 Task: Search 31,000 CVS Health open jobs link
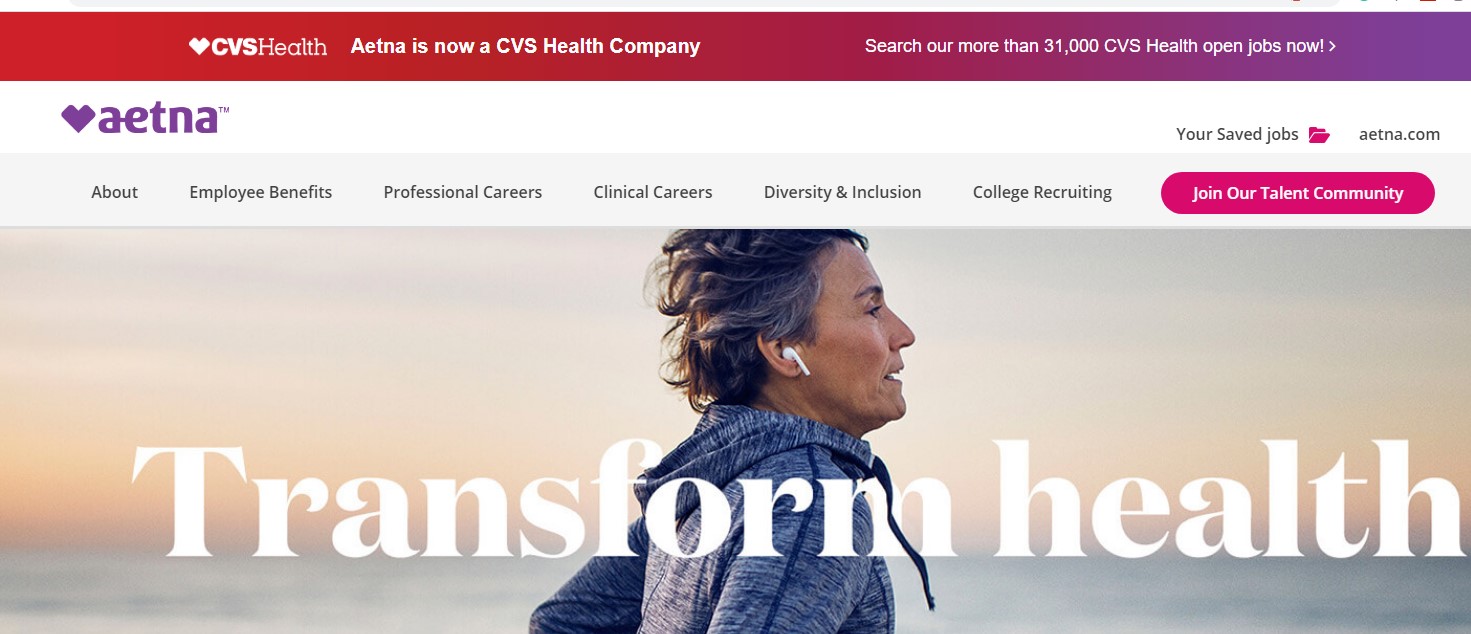(x=1100, y=46)
